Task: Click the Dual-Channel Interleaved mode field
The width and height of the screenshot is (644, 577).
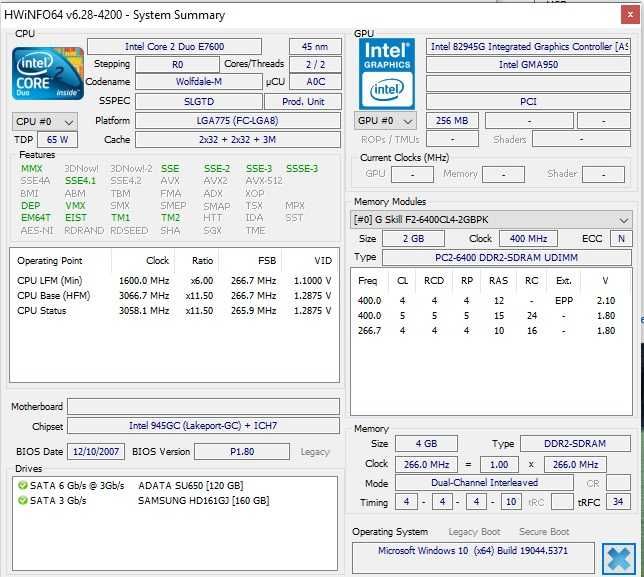Action: [484, 483]
